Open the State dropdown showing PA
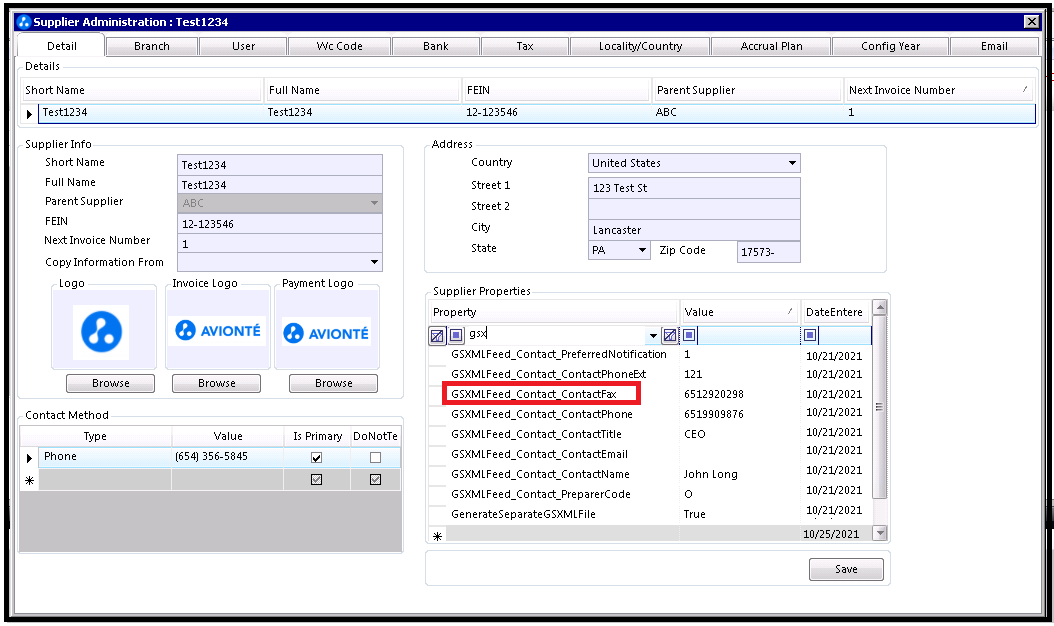The image size is (1054, 626). point(642,250)
